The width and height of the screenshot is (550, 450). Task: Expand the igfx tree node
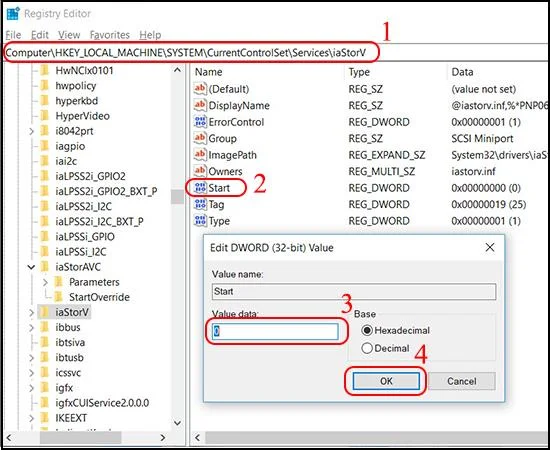click(x=32, y=388)
